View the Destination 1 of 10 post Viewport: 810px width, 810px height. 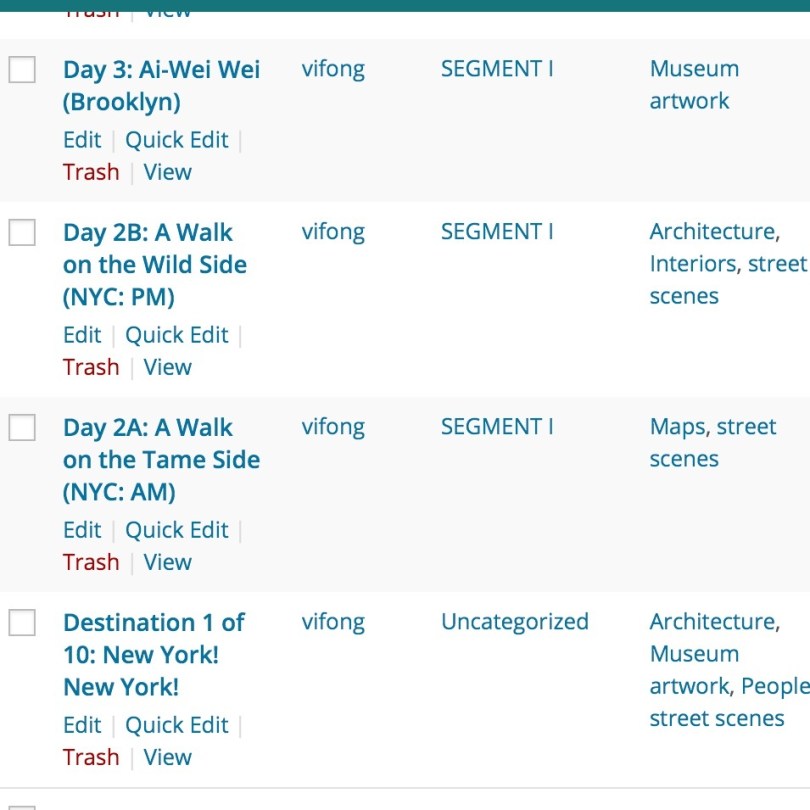coord(167,757)
